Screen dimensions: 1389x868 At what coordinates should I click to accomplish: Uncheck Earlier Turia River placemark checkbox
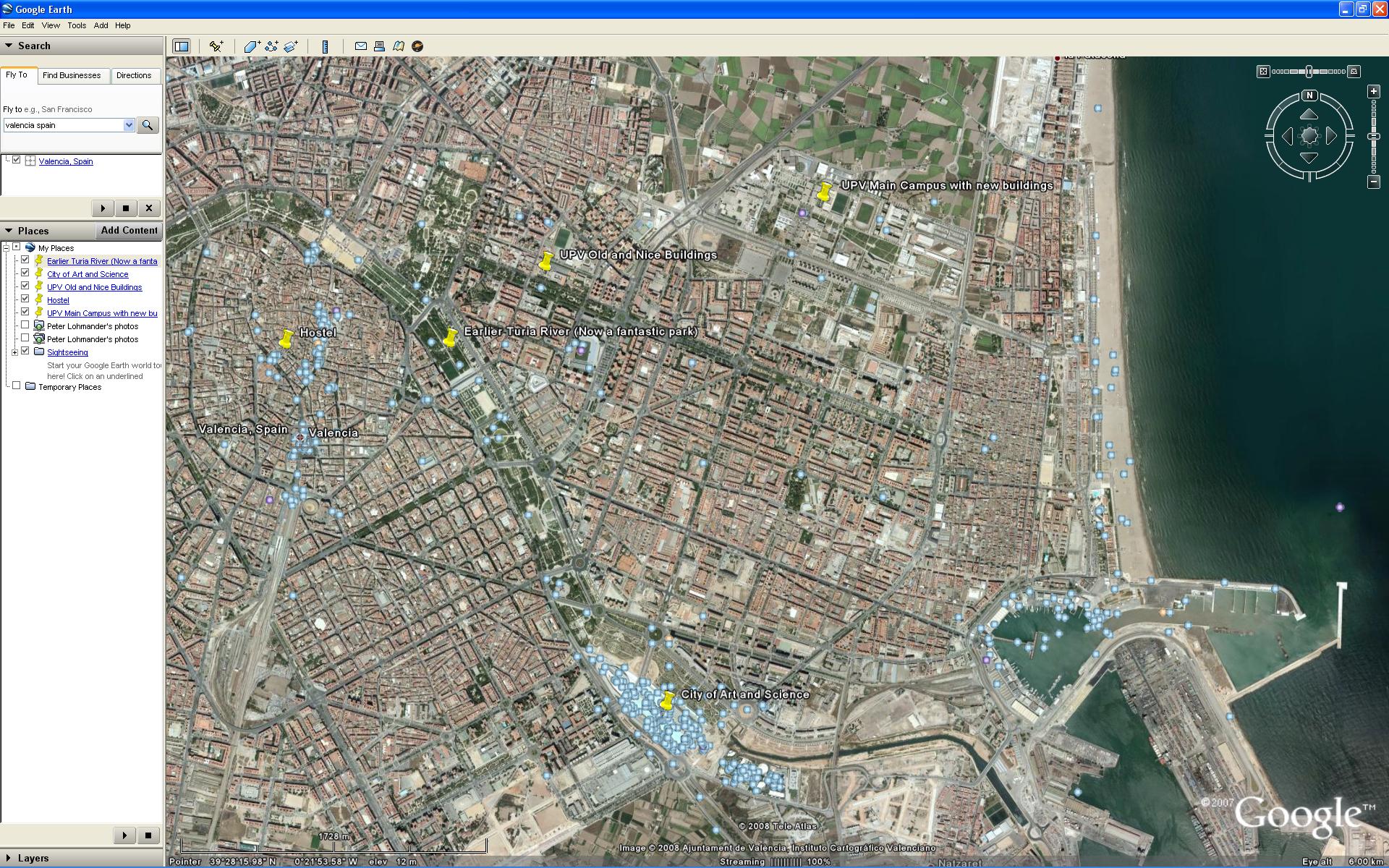tap(25, 260)
